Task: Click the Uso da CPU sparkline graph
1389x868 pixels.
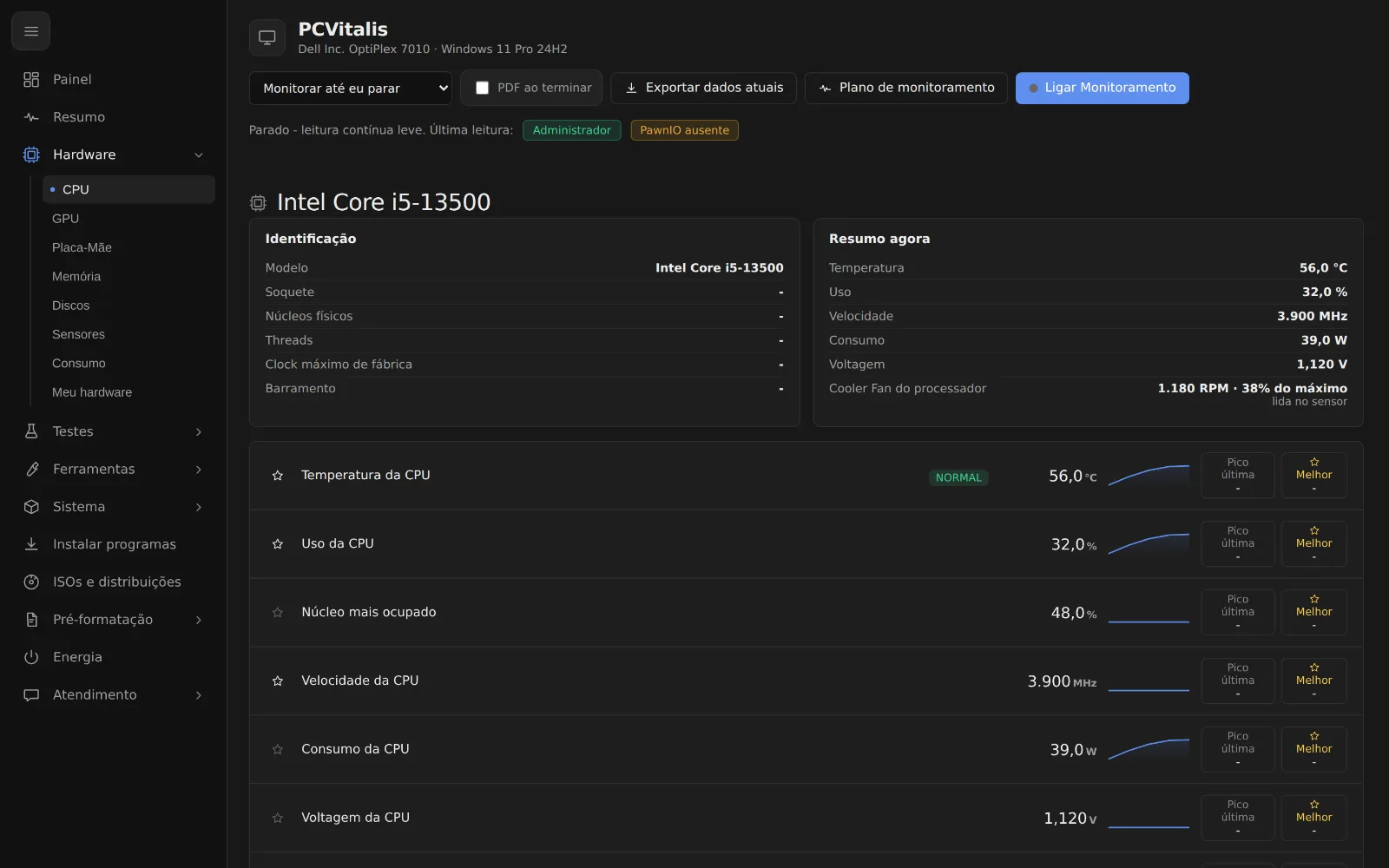Action: tap(1149, 544)
